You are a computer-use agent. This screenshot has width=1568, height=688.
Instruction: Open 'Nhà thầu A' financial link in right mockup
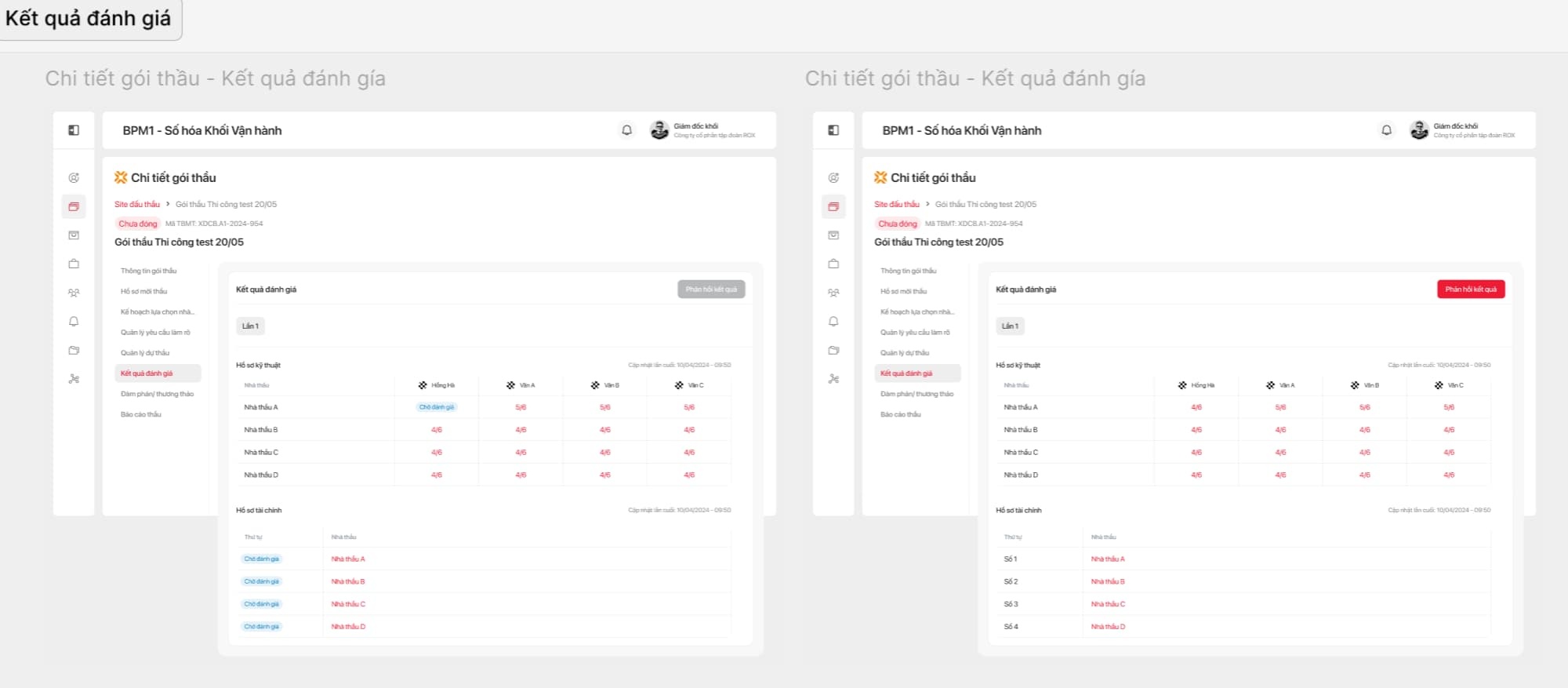[1108, 559]
